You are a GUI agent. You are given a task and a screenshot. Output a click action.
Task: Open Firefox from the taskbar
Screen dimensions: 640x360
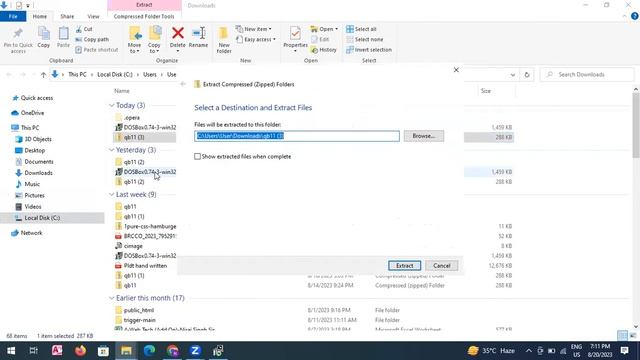(80, 351)
